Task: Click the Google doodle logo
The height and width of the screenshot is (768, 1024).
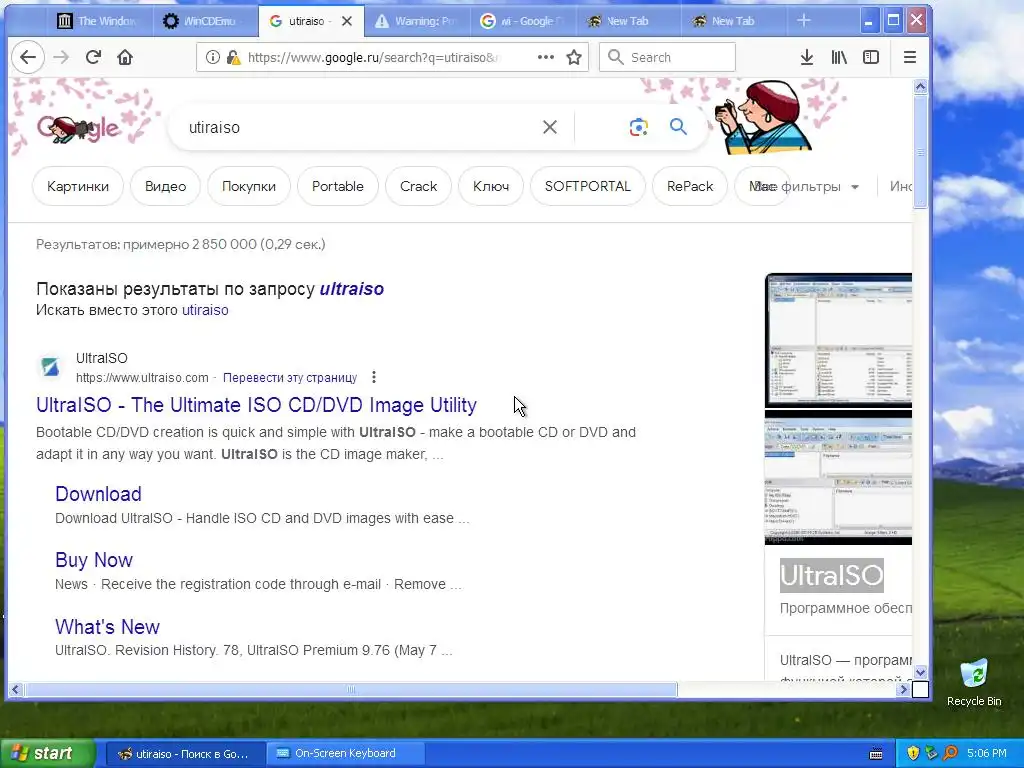Action: coord(78,128)
